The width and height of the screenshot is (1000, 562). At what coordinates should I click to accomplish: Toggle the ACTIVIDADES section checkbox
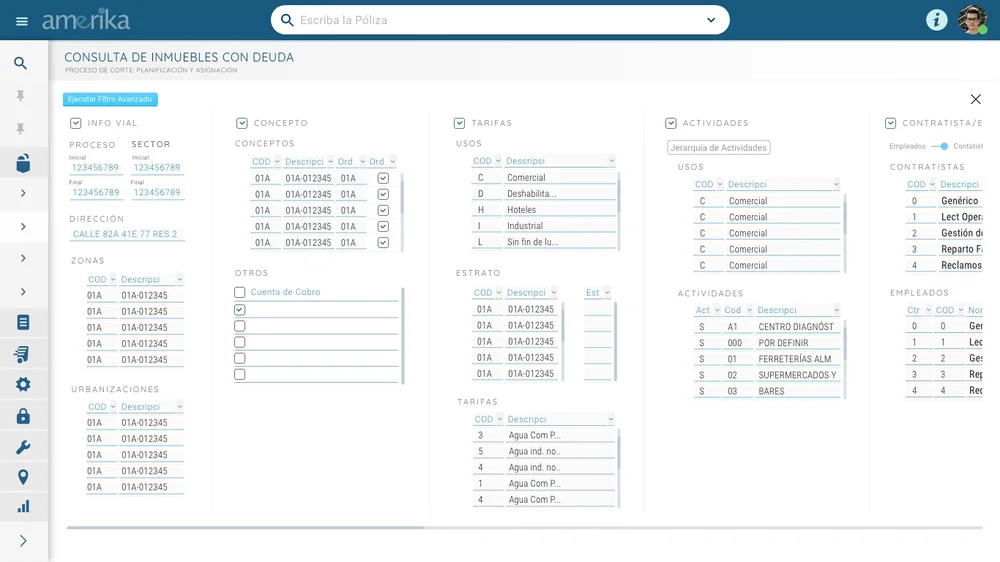coord(670,123)
